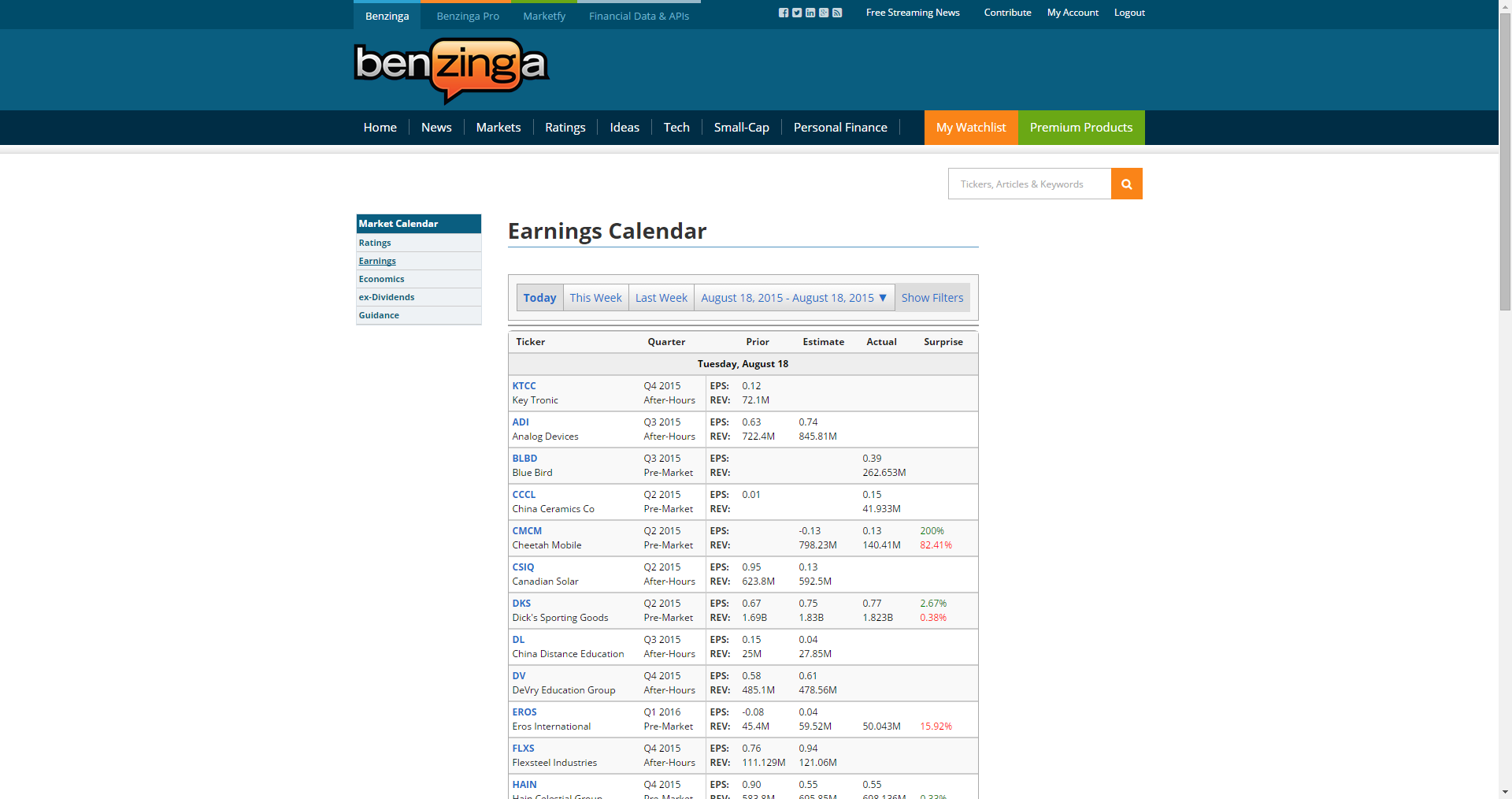This screenshot has width=1512, height=799.
Task: Expand Show Filters
Action: 932,298
